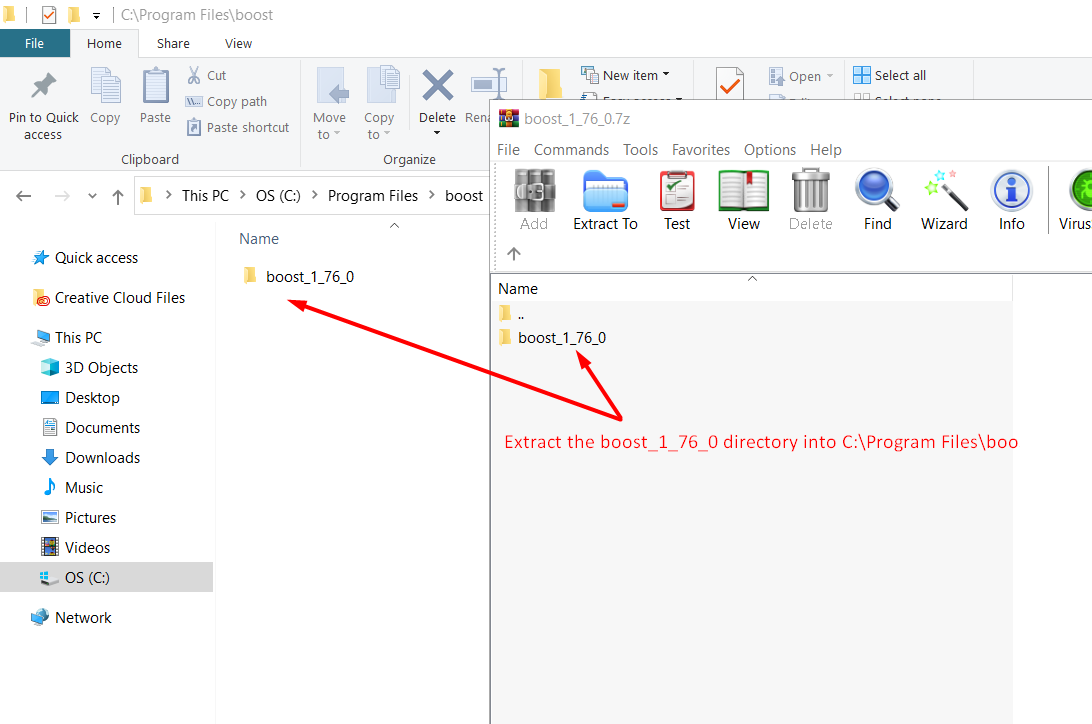Click Explorer Forward navigation arrow
Image resolution: width=1092 pixels, height=724 pixels.
[62, 196]
